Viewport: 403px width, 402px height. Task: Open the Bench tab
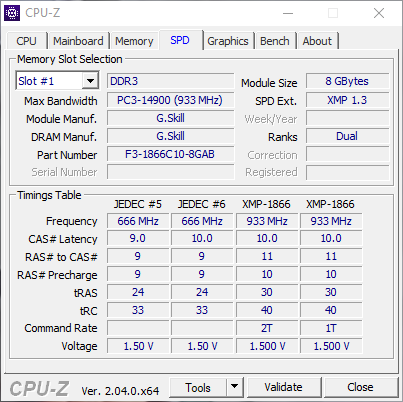coord(275,41)
